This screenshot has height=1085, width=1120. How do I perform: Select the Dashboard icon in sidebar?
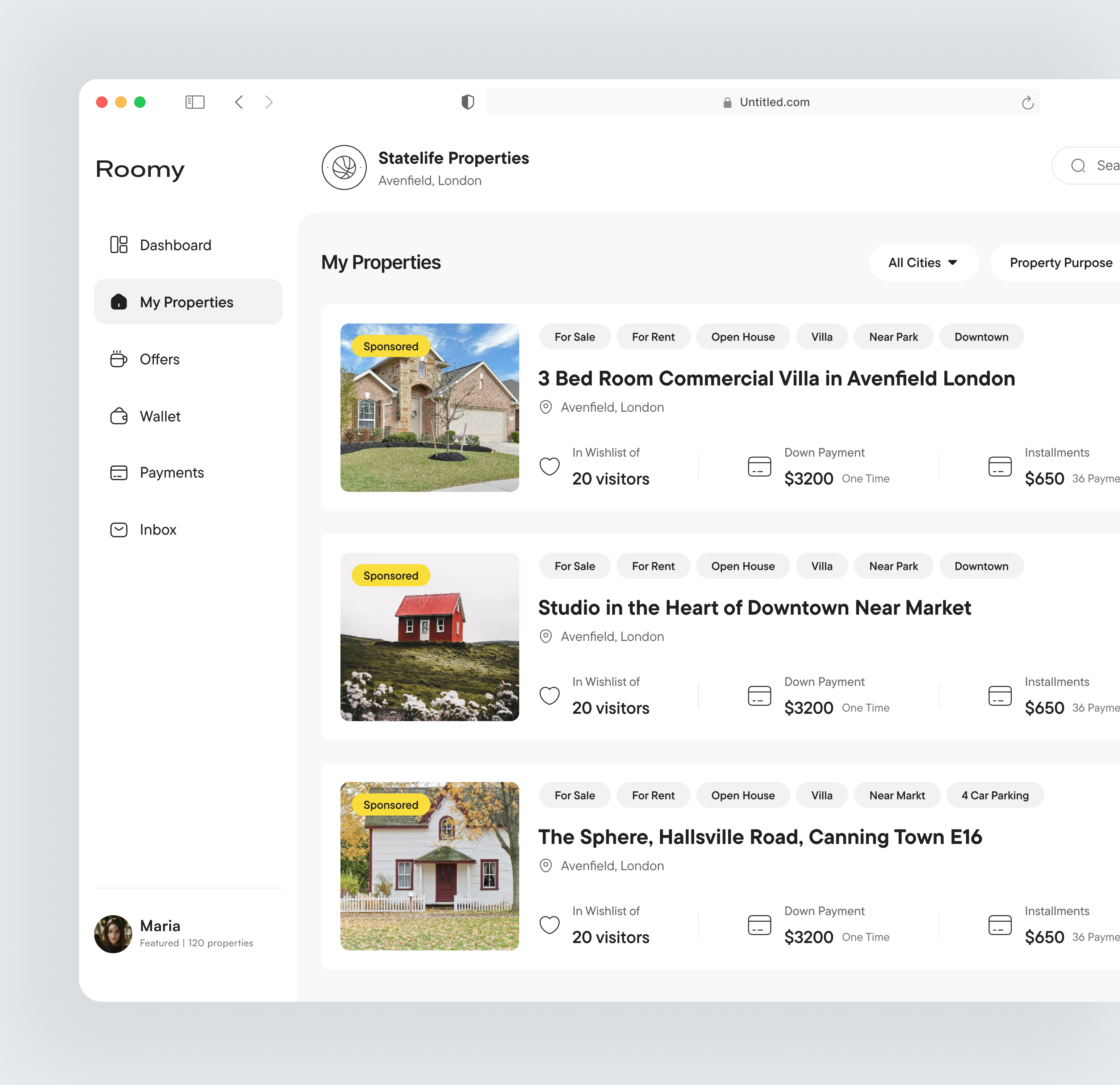(x=118, y=245)
